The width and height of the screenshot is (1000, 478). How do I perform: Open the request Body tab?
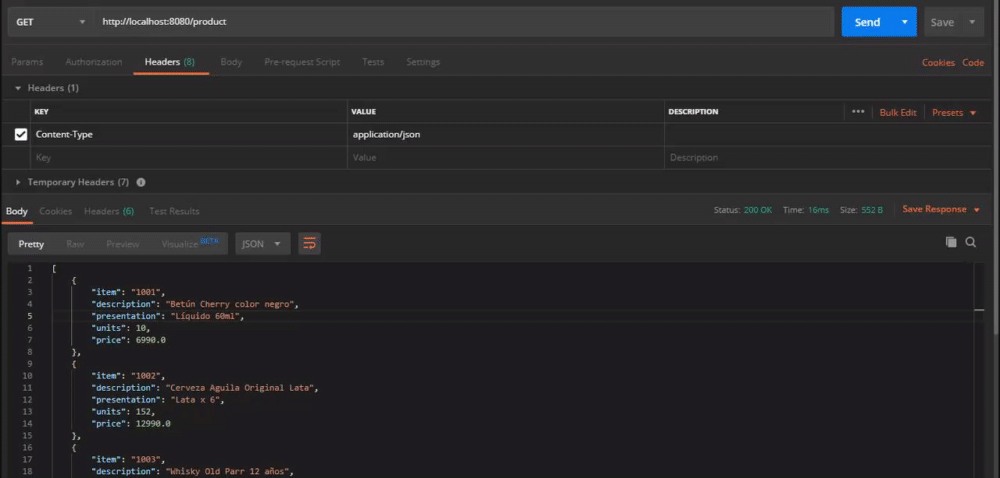click(x=231, y=62)
